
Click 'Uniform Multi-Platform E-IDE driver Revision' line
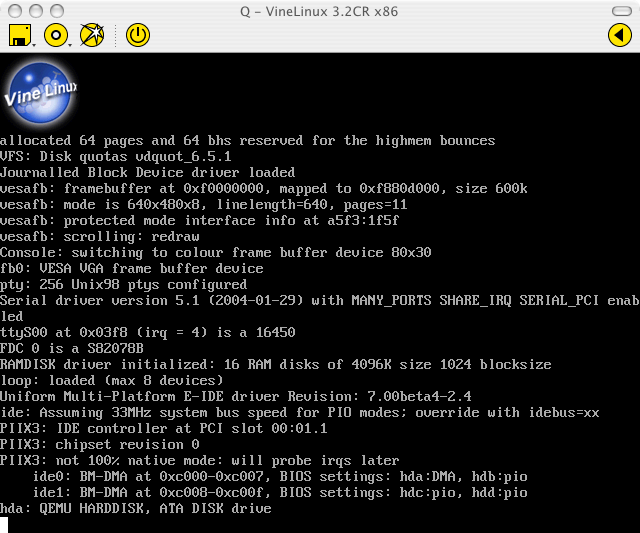pos(236,396)
